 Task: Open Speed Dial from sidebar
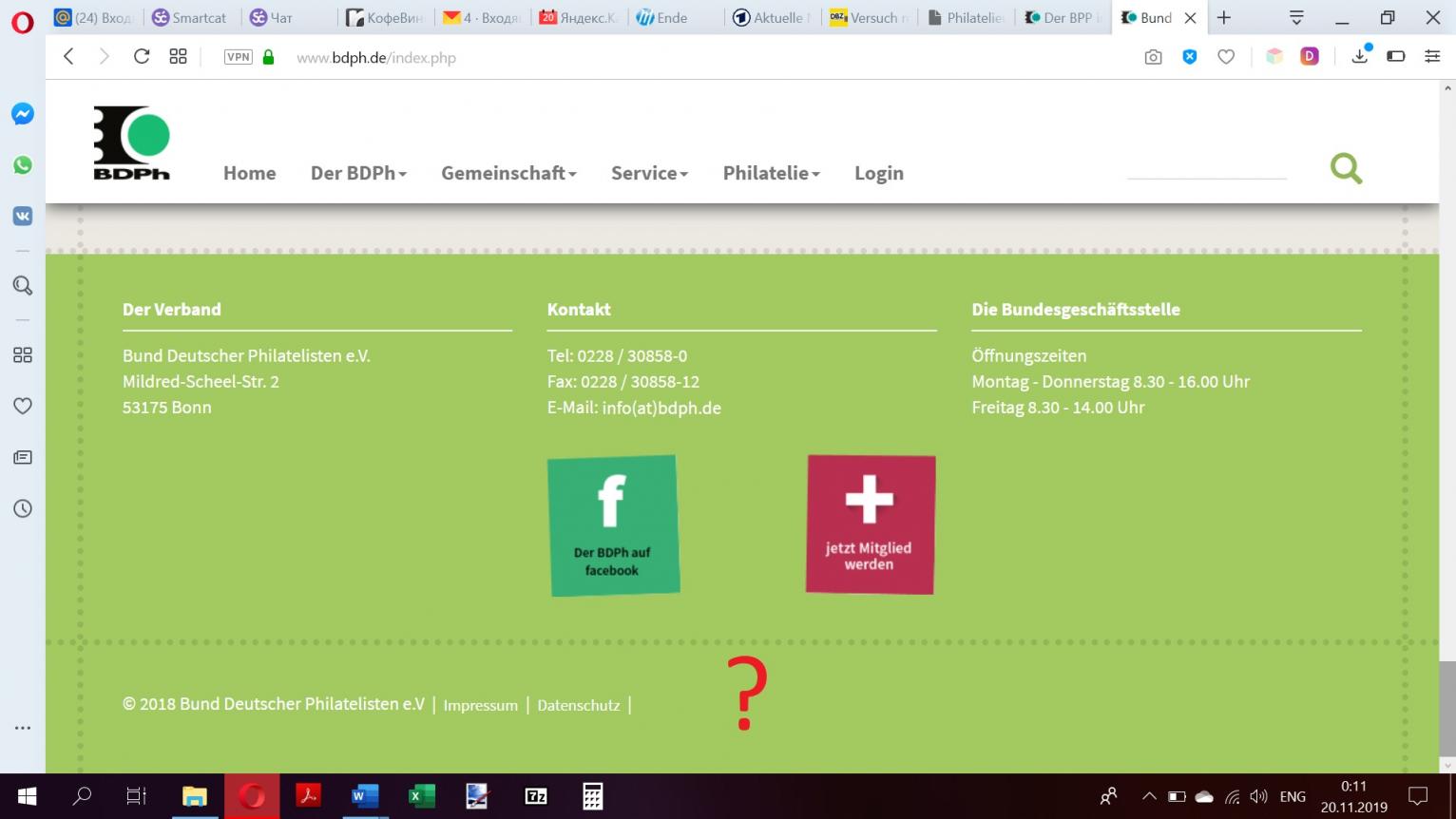(x=23, y=354)
